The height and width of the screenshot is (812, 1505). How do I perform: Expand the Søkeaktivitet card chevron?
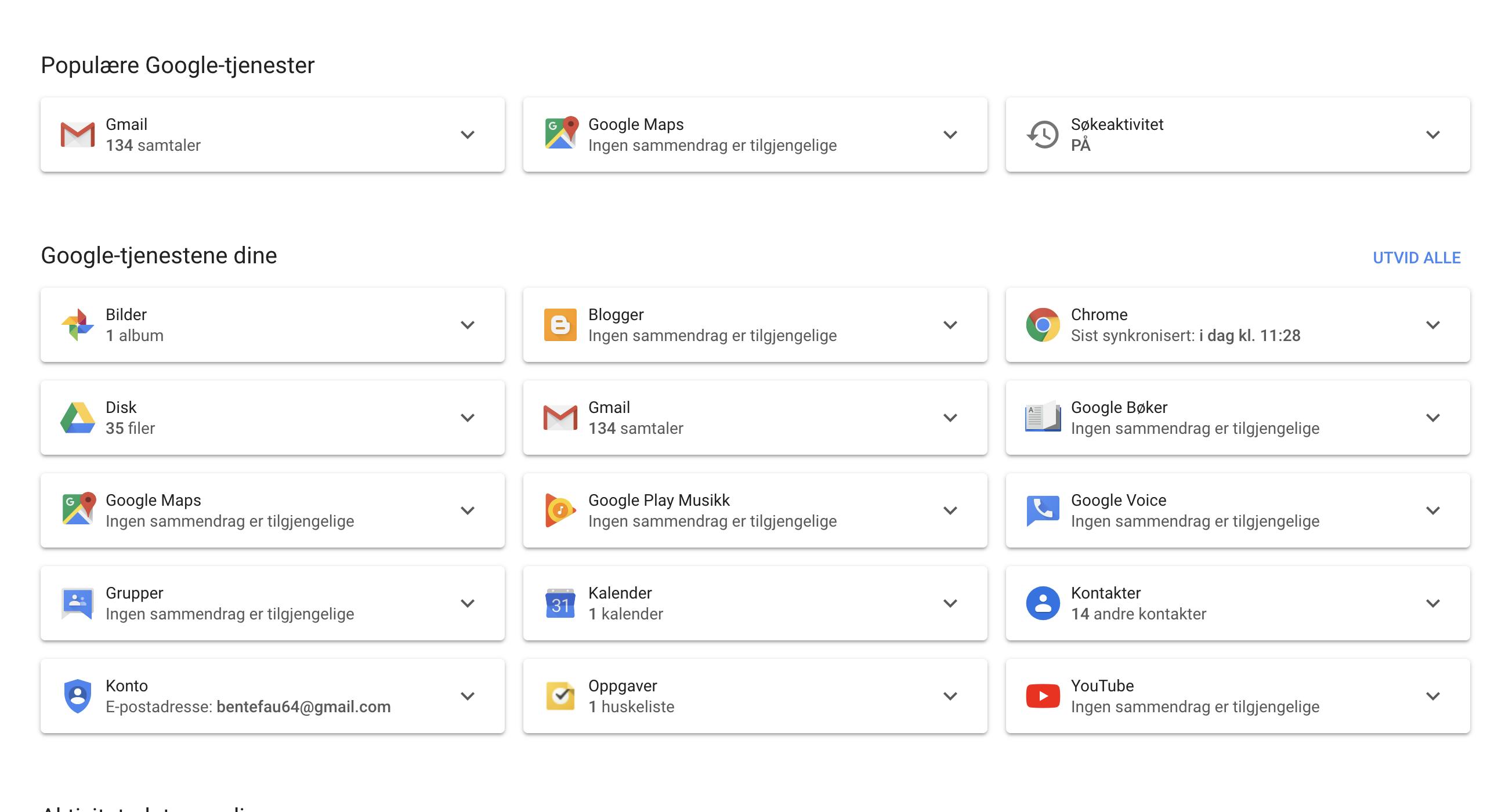[1433, 135]
